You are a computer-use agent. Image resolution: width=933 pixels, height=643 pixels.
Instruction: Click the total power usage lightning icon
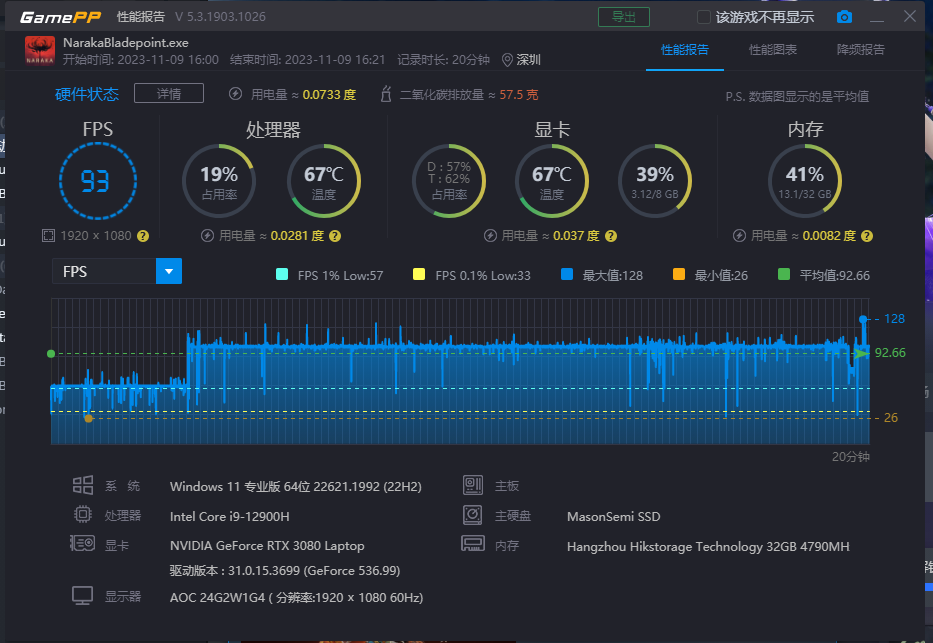(236, 94)
